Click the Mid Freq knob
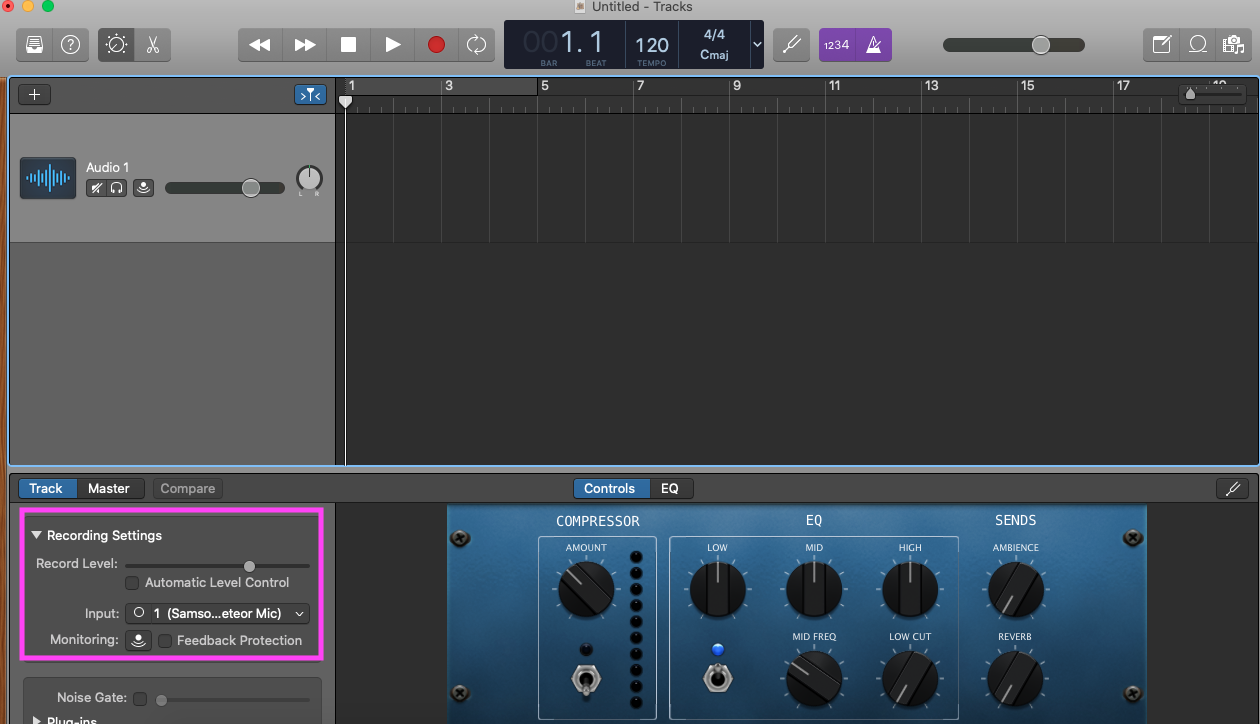The image size is (1260, 724). tap(814, 677)
